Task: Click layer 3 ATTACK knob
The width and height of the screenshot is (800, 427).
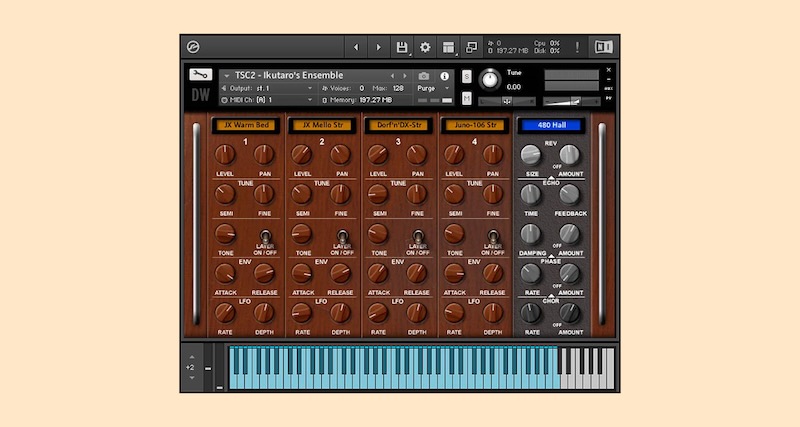Action: (378, 273)
